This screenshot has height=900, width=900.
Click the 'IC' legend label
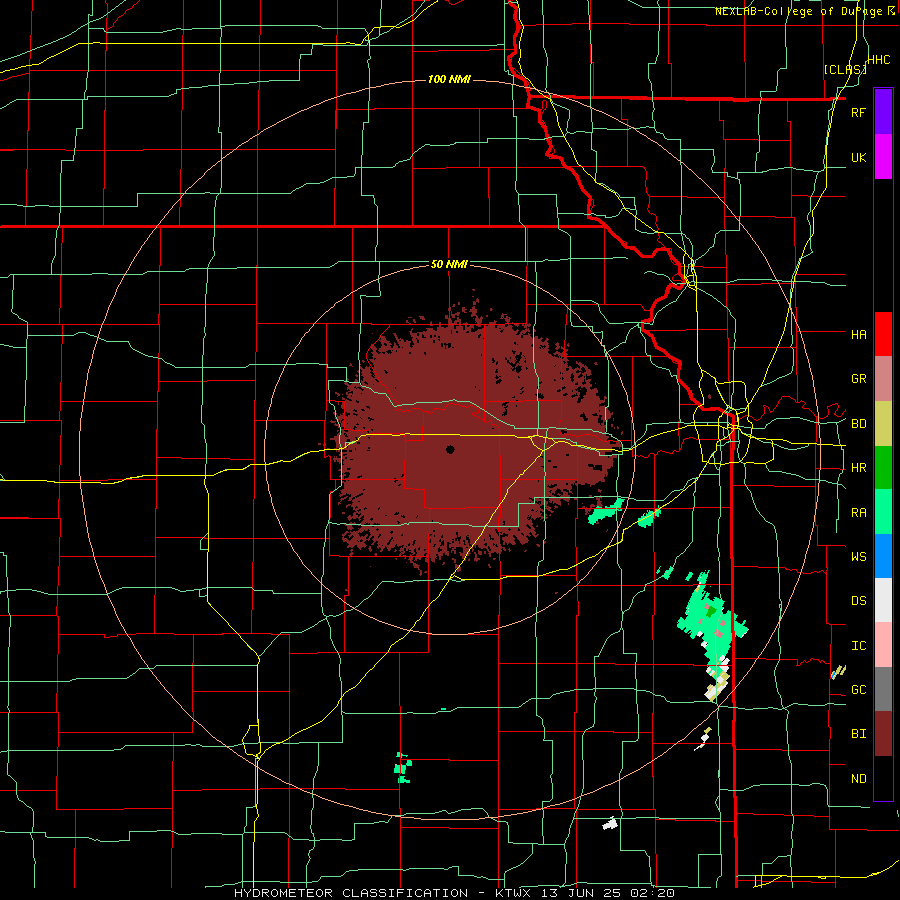click(x=858, y=646)
